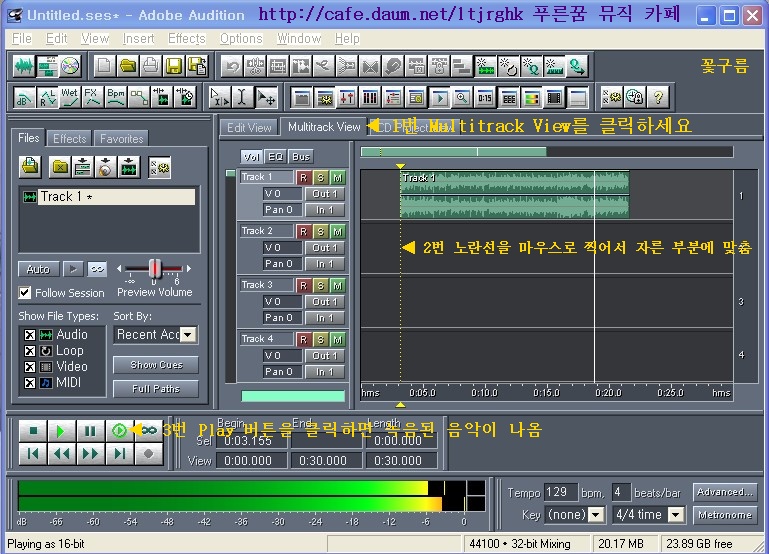
Task: Save session with the floppy disk icon
Action: click(x=174, y=66)
